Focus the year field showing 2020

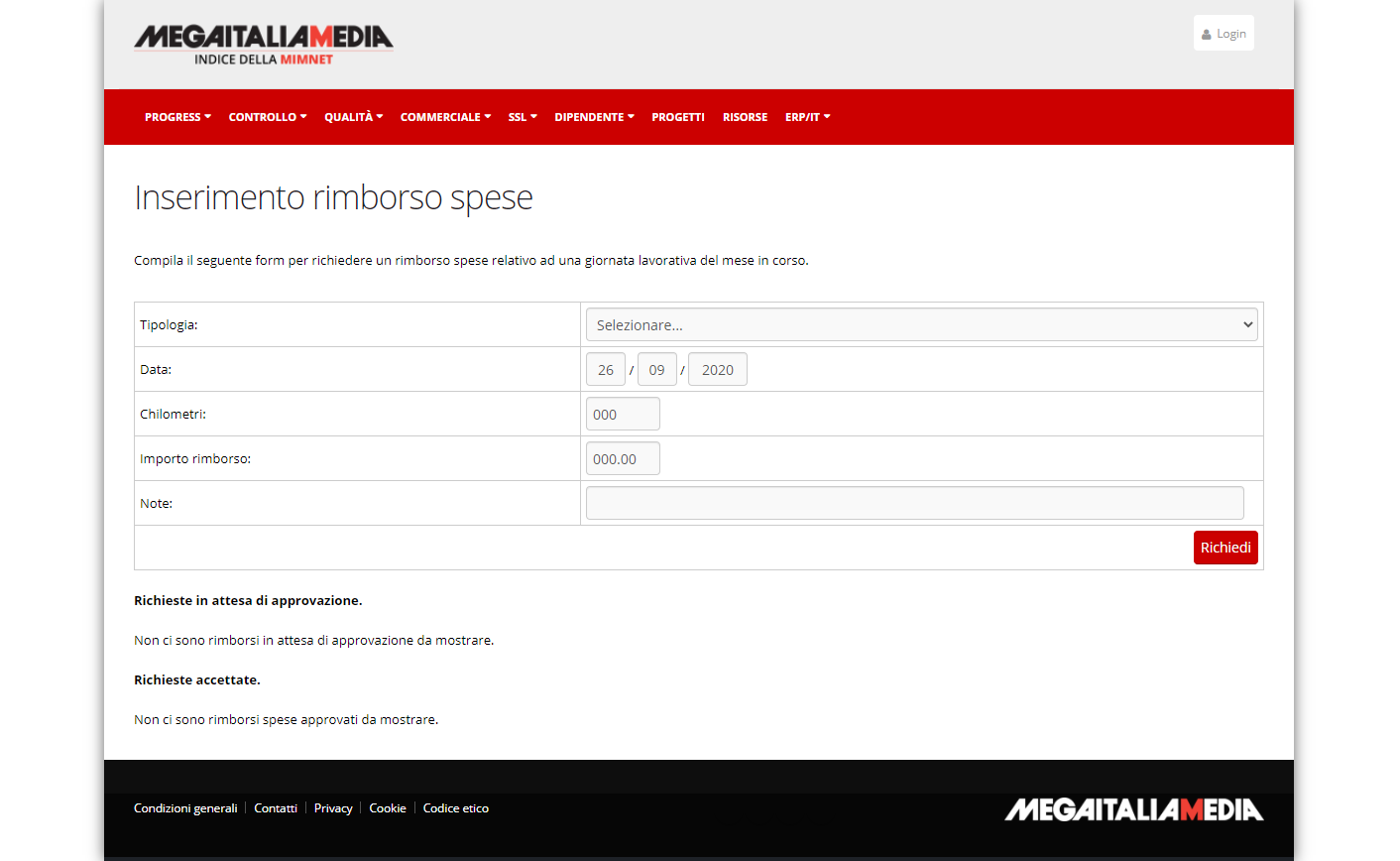(718, 369)
